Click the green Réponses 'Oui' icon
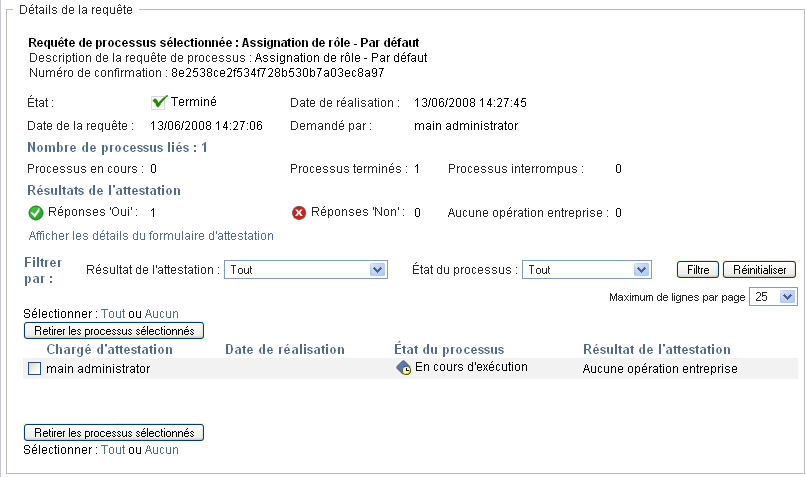The image size is (806, 477). 36,212
